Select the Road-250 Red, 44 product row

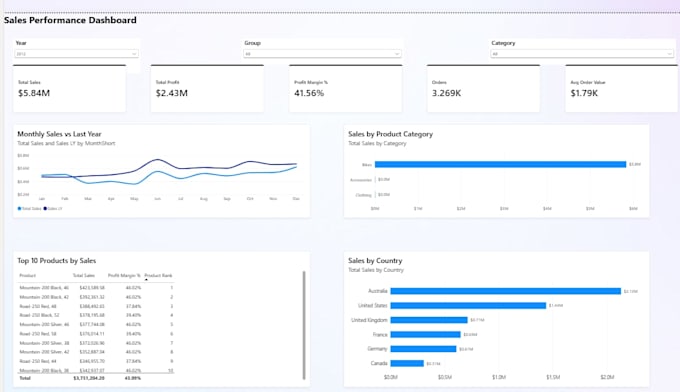pos(96,361)
